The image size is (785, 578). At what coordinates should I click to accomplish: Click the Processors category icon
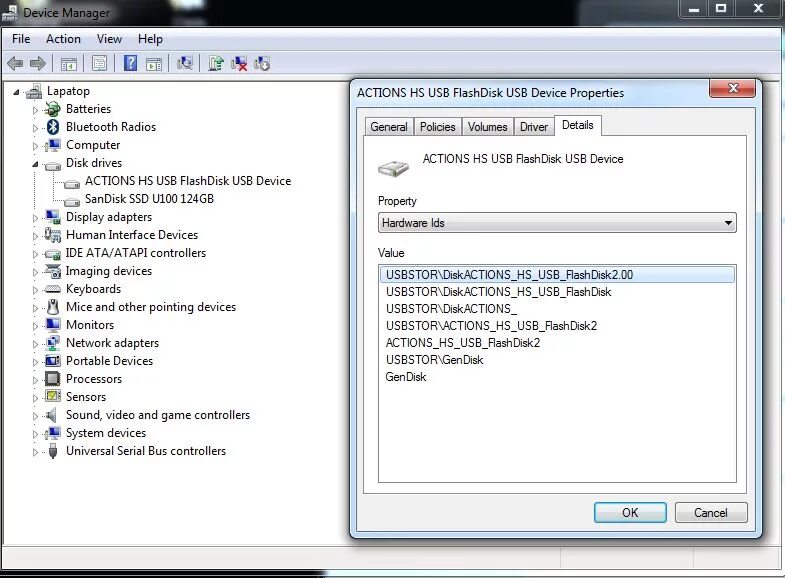(x=53, y=379)
